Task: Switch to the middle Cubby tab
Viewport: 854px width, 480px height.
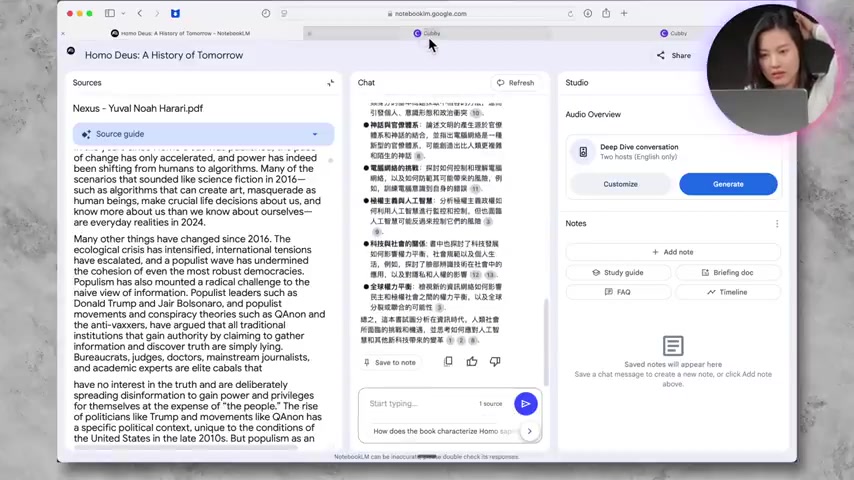Action: (427, 33)
